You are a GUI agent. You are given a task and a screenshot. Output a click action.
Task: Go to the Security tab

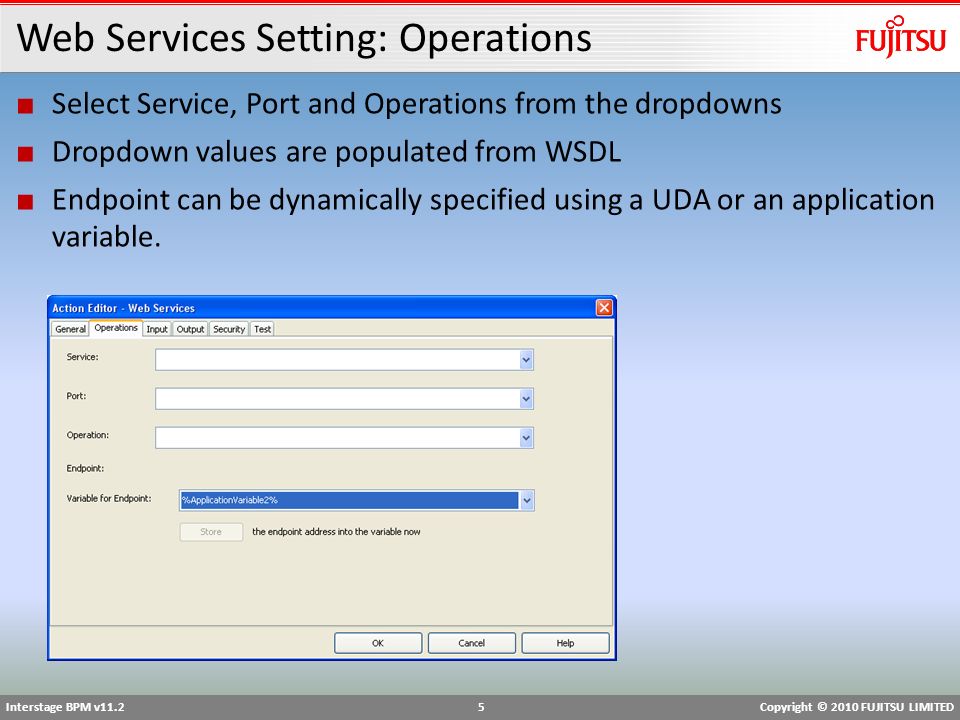(x=229, y=329)
